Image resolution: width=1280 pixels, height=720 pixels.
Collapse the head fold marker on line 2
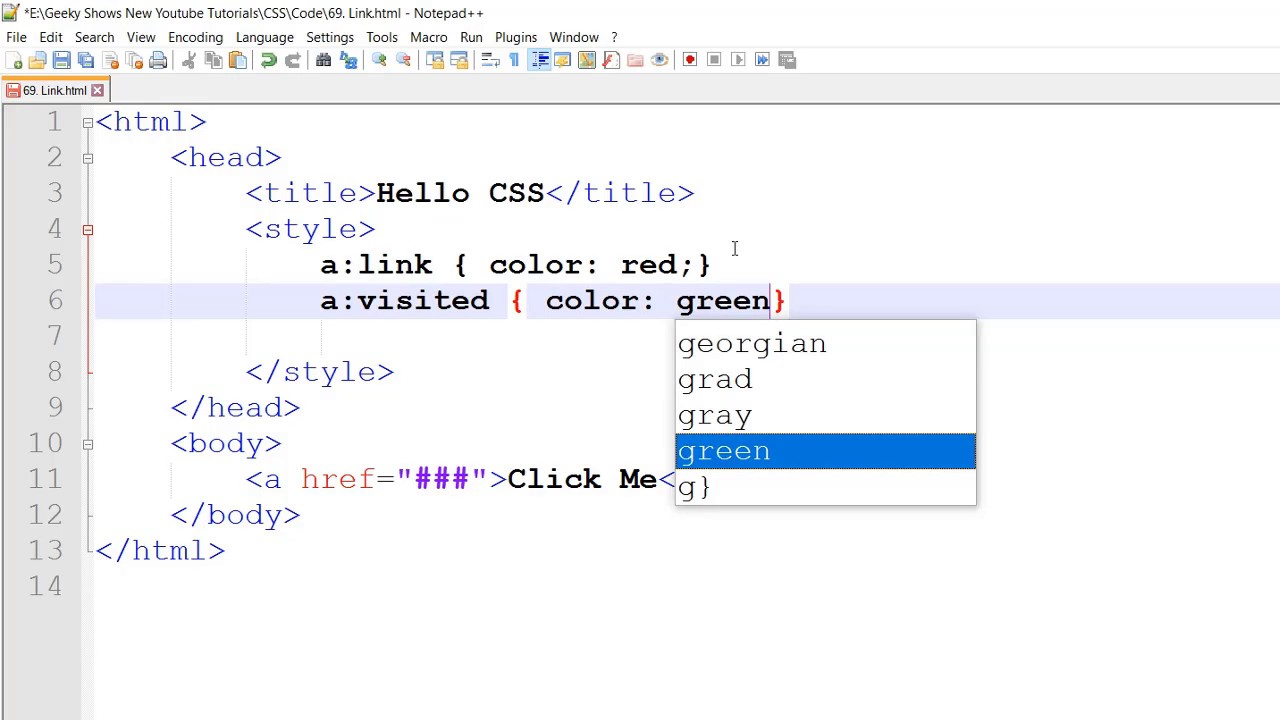[x=88, y=158]
